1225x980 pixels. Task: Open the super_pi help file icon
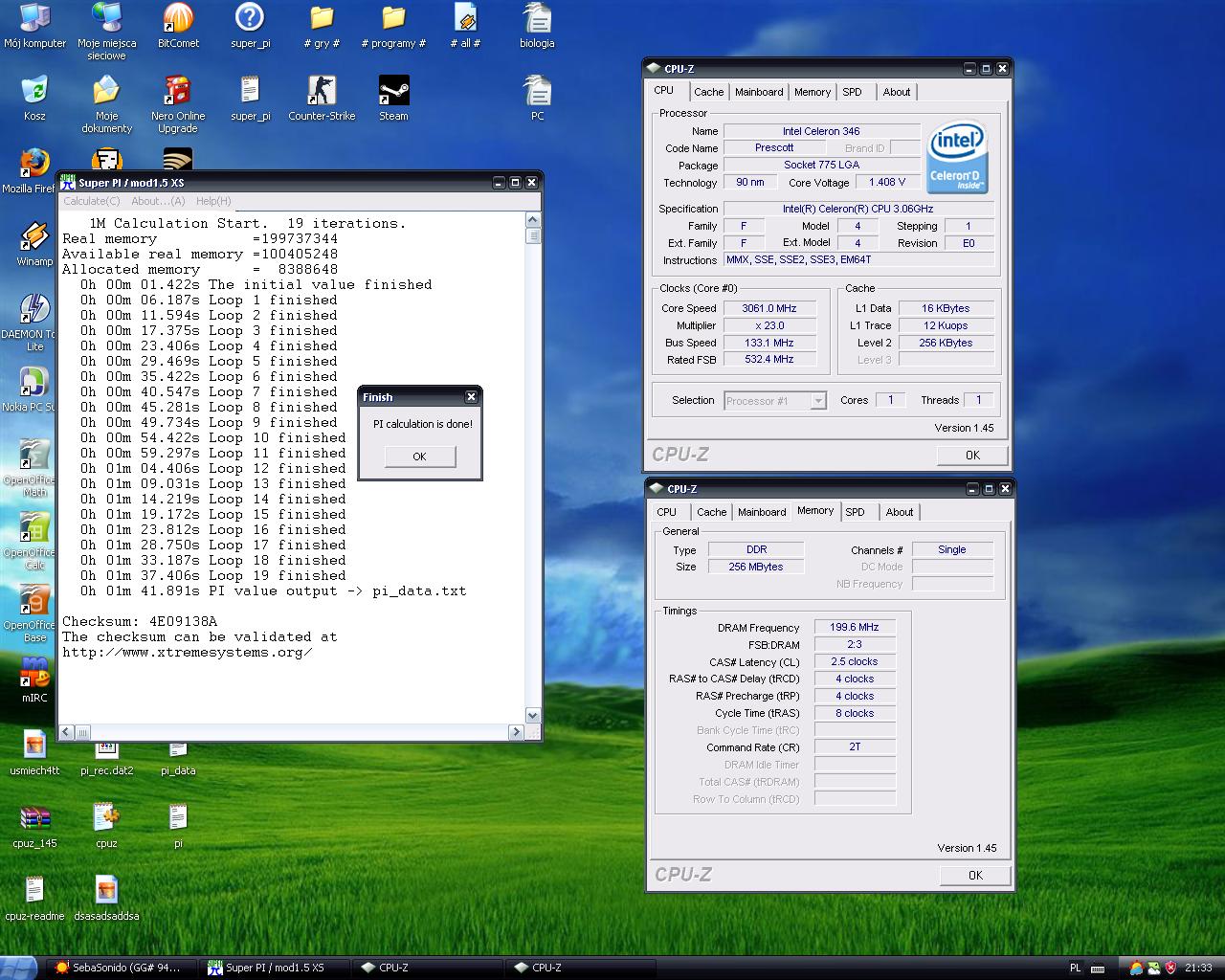tap(250, 26)
